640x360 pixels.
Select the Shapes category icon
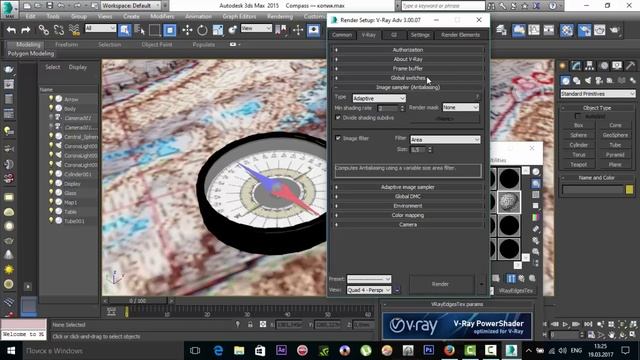coord(577,80)
